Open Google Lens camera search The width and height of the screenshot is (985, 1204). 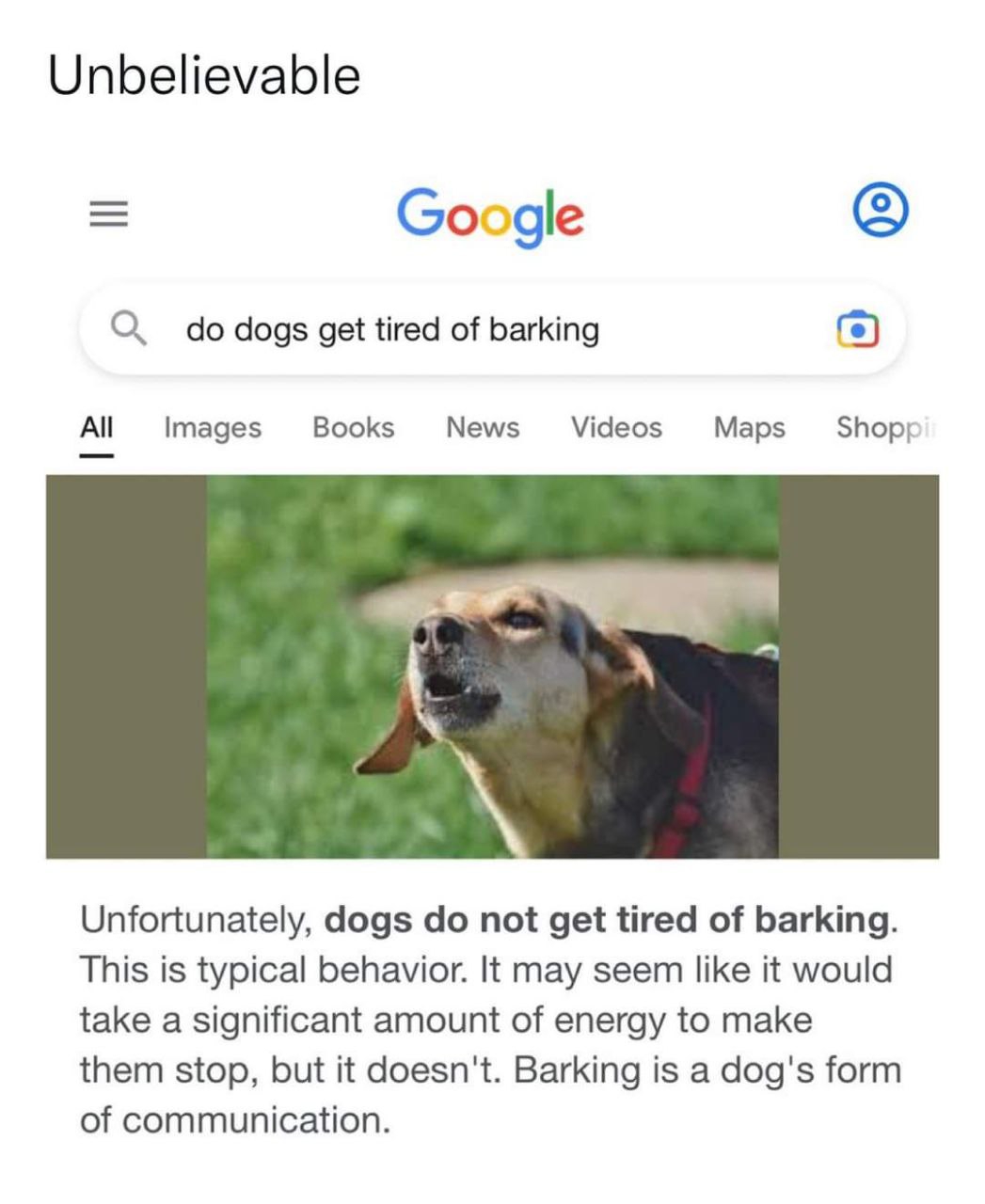[x=858, y=329]
